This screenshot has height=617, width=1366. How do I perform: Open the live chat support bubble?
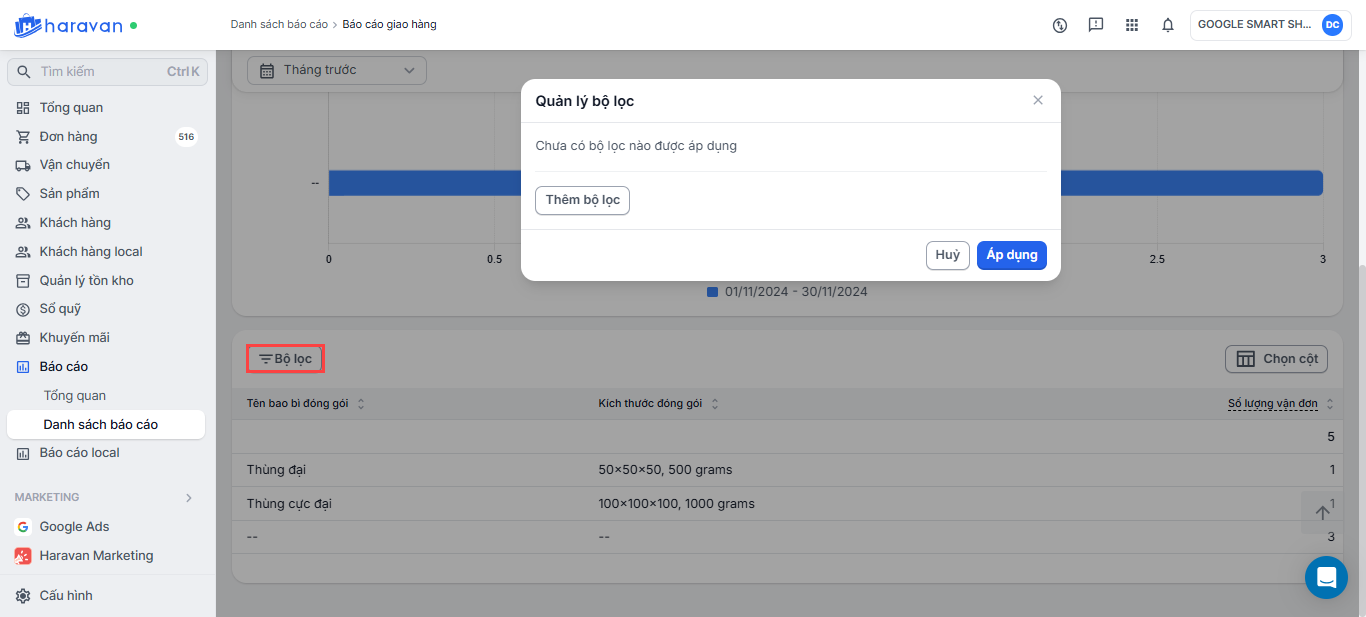1326,577
